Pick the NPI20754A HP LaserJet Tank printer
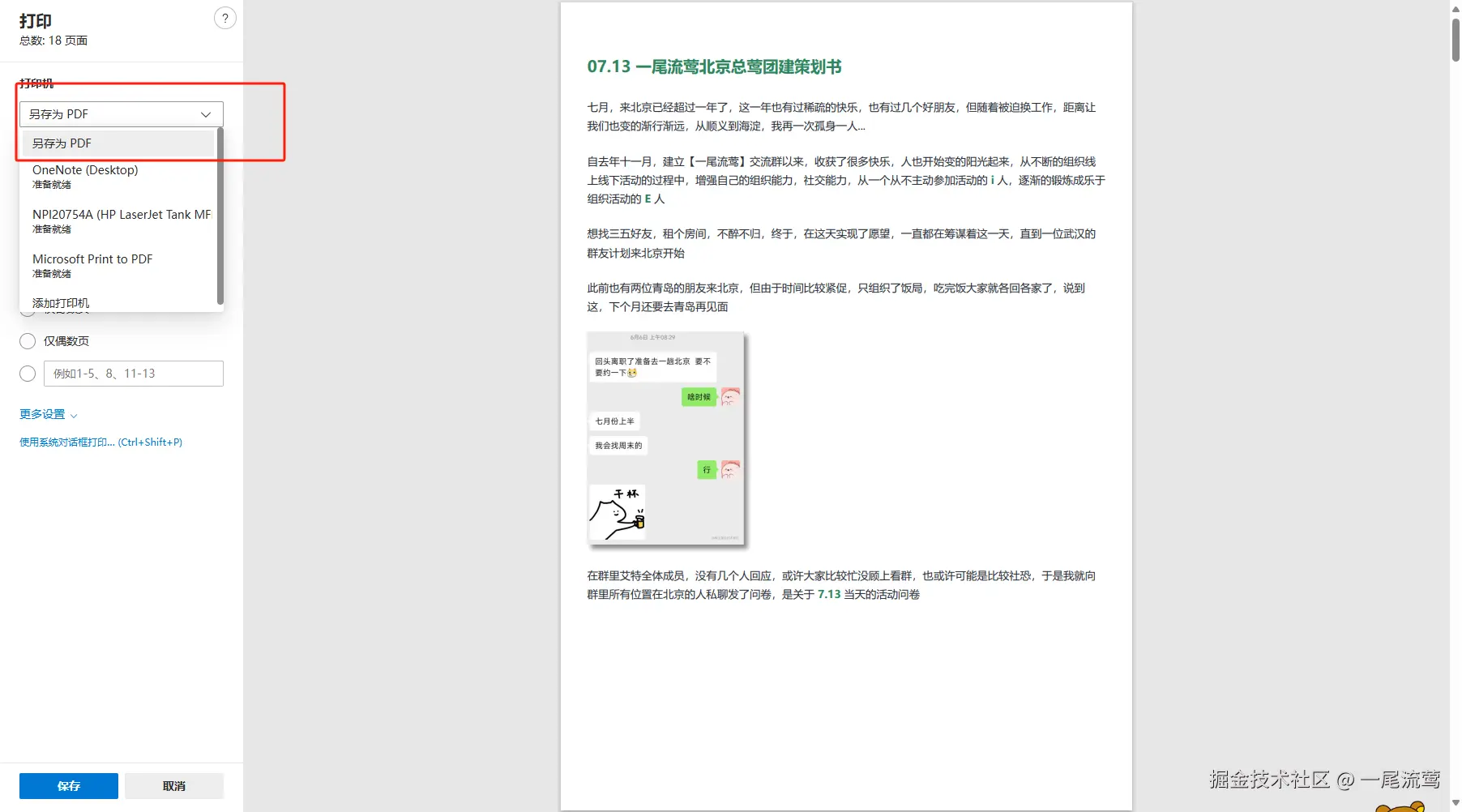This screenshot has width=1462, height=812. (118, 221)
